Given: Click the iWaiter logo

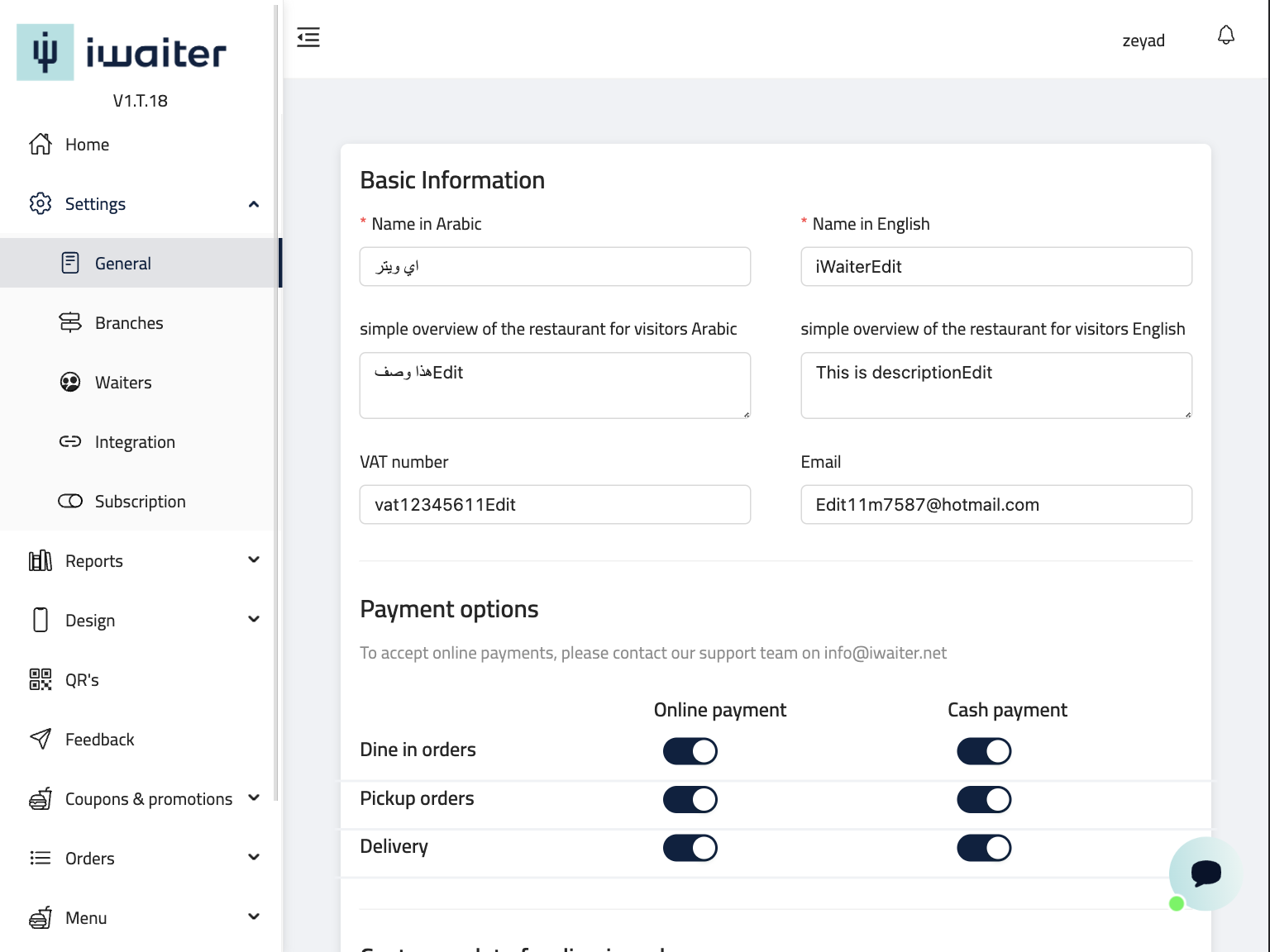Looking at the screenshot, I should coord(122,53).
